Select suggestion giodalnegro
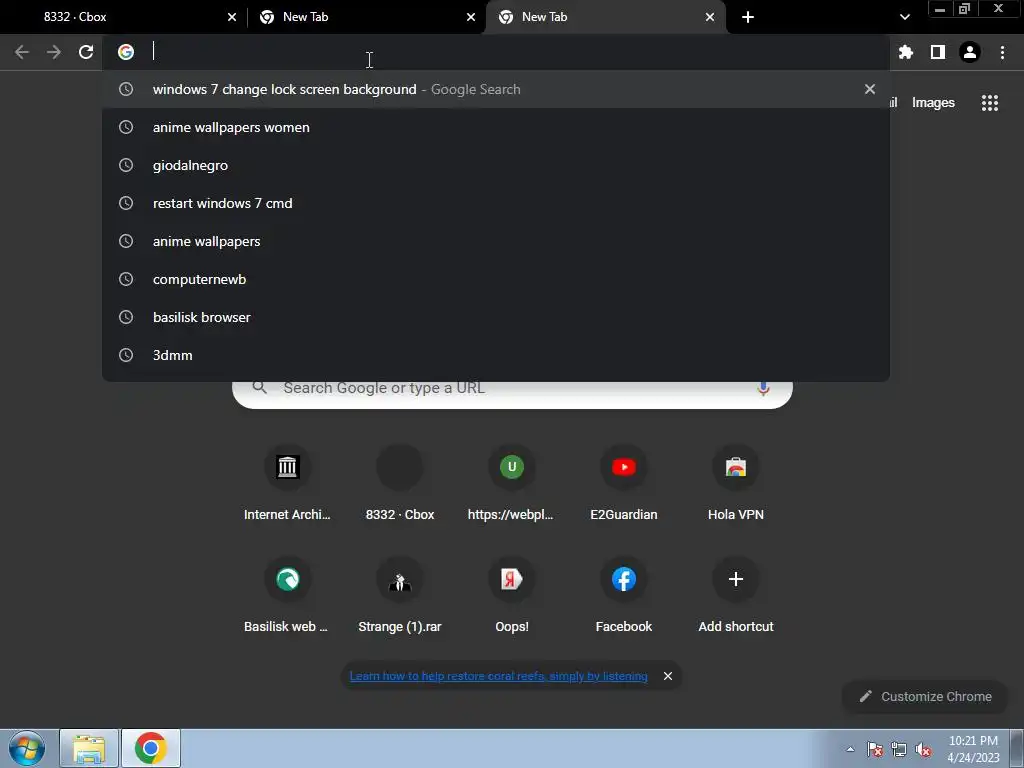 (496, 165)
